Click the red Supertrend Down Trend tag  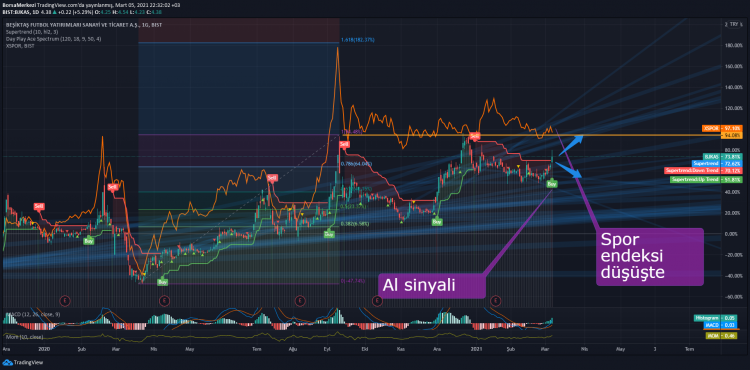coord(703,170)
